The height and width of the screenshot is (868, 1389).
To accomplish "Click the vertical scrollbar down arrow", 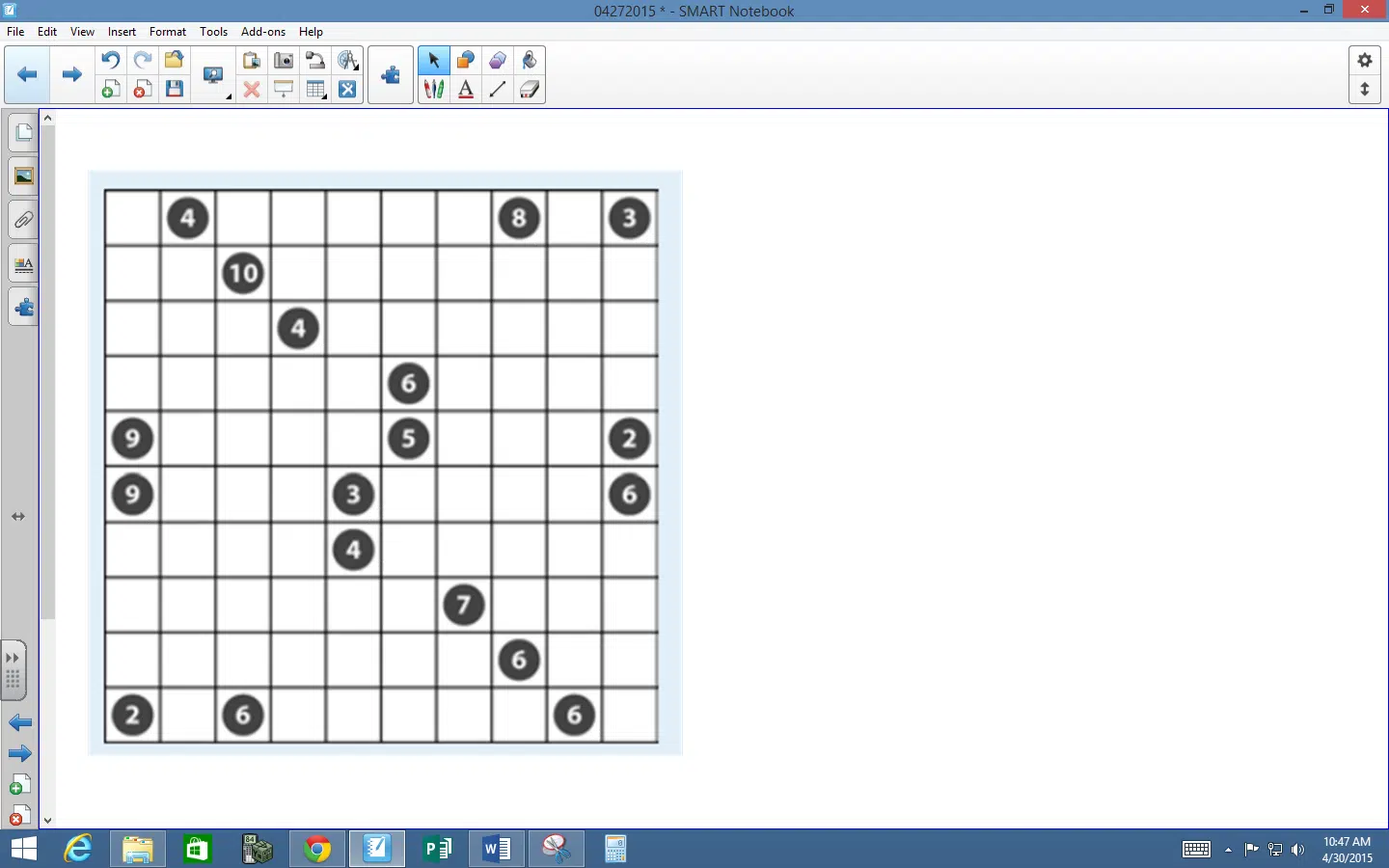I will pos(47,821).
